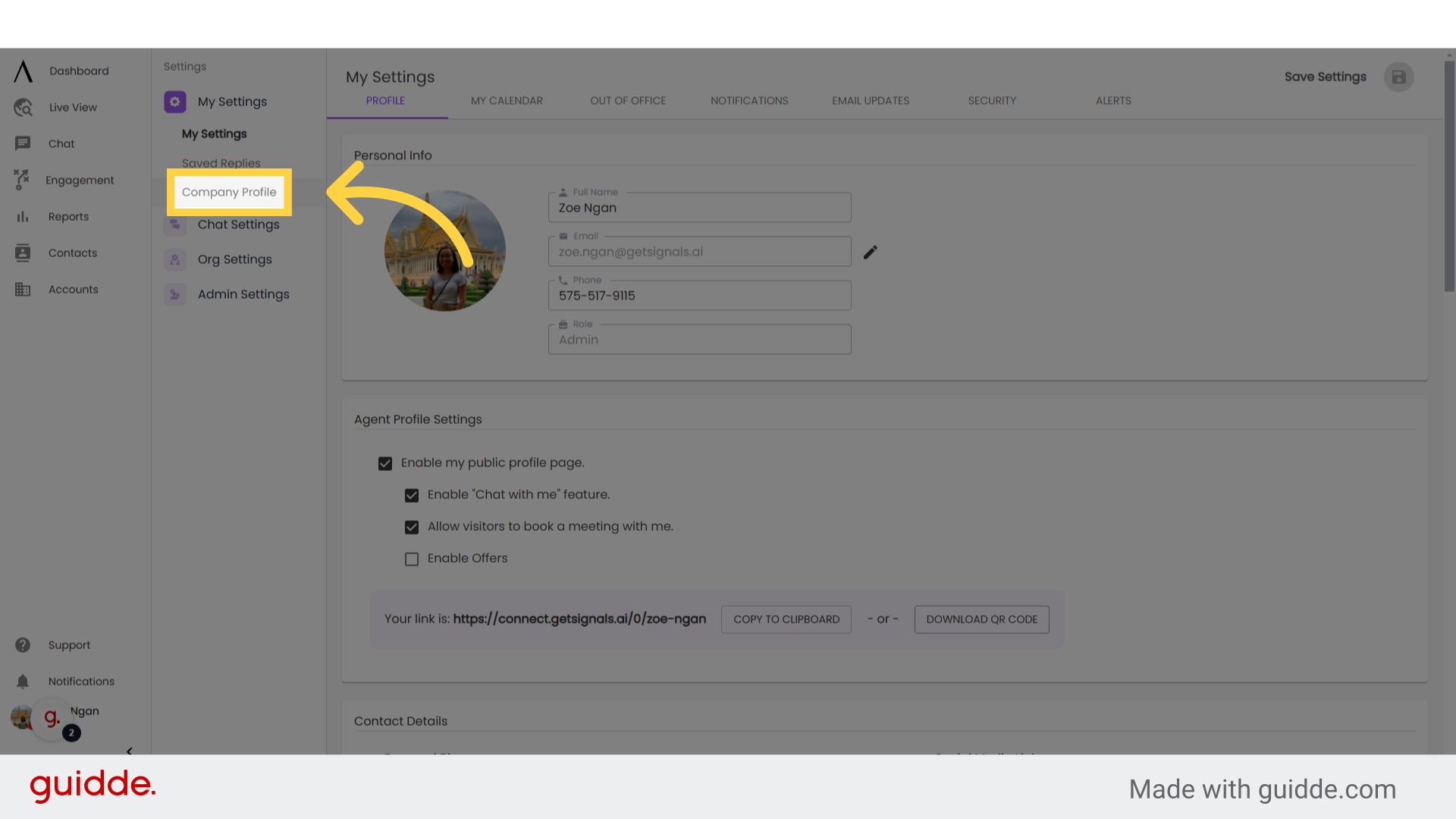Open Notifications bell icon
The width and height of the screenshot is (1456, 819).
pos(23,681)
